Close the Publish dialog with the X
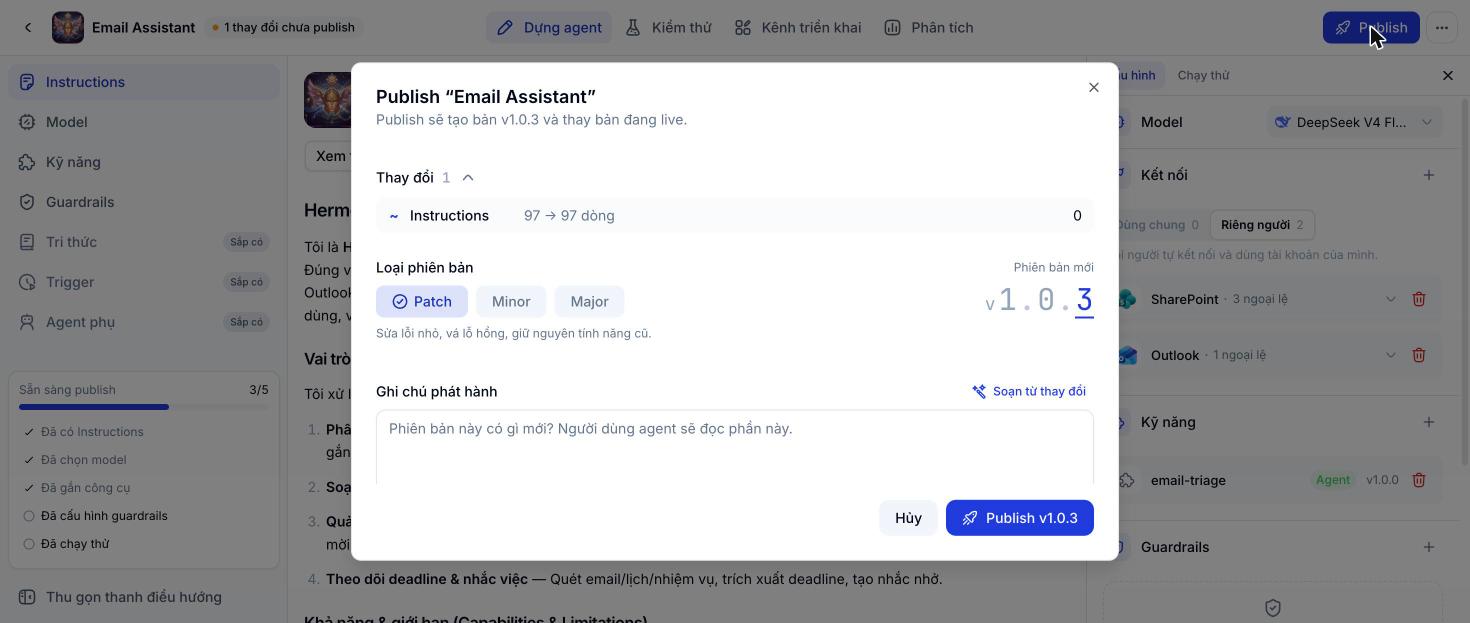This screenshot has width=1470, height=623. [x=1093, y=88]
